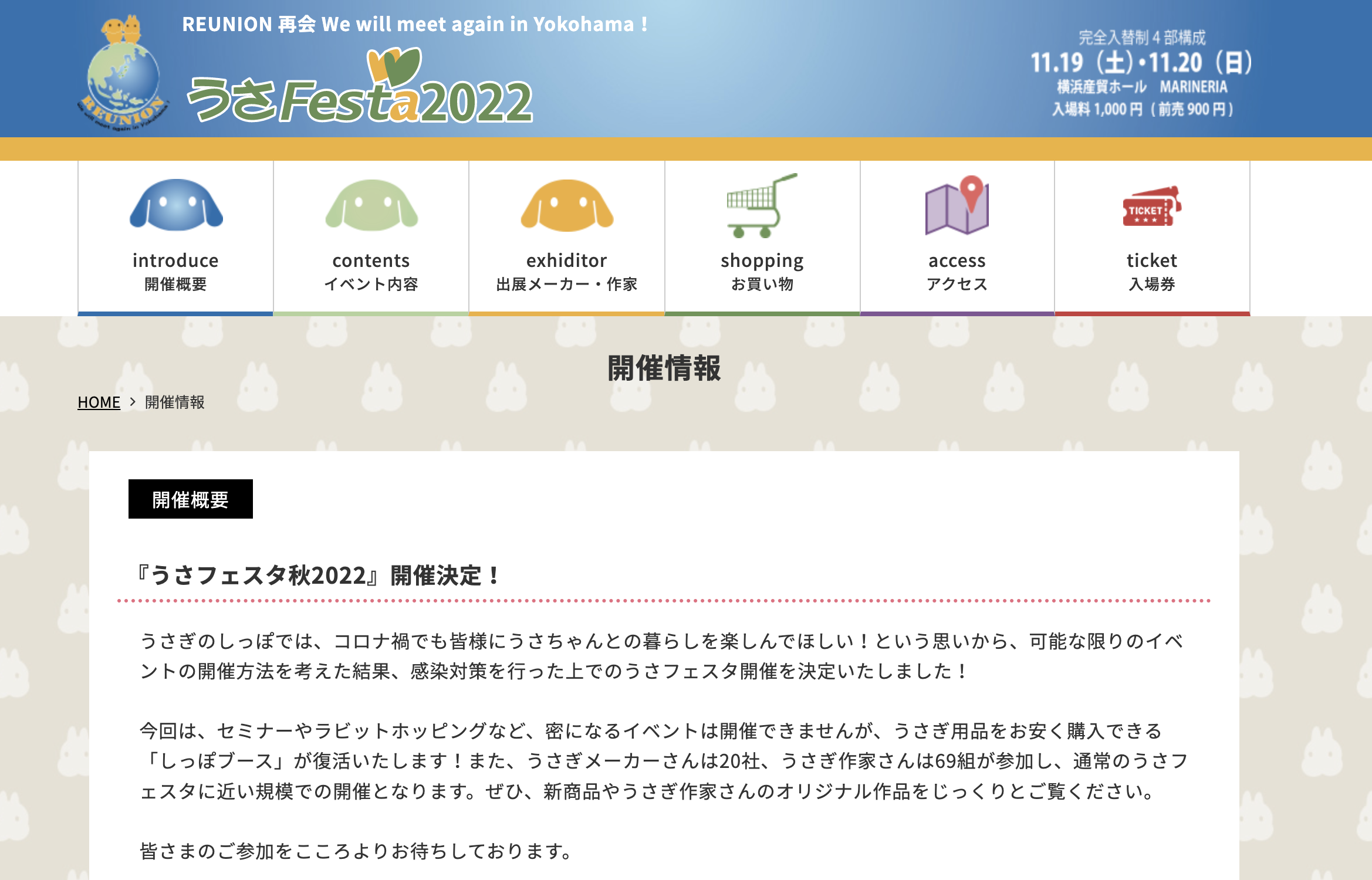Click the black 開催概要 section label
Image resolution: width=1372 pixels, height=880 pixels.
pos(190,499)
